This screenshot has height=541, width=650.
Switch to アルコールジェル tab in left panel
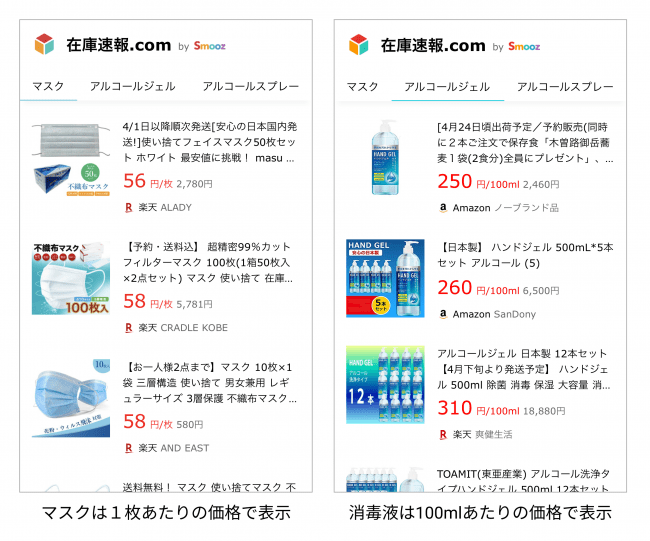coord(133,86)
